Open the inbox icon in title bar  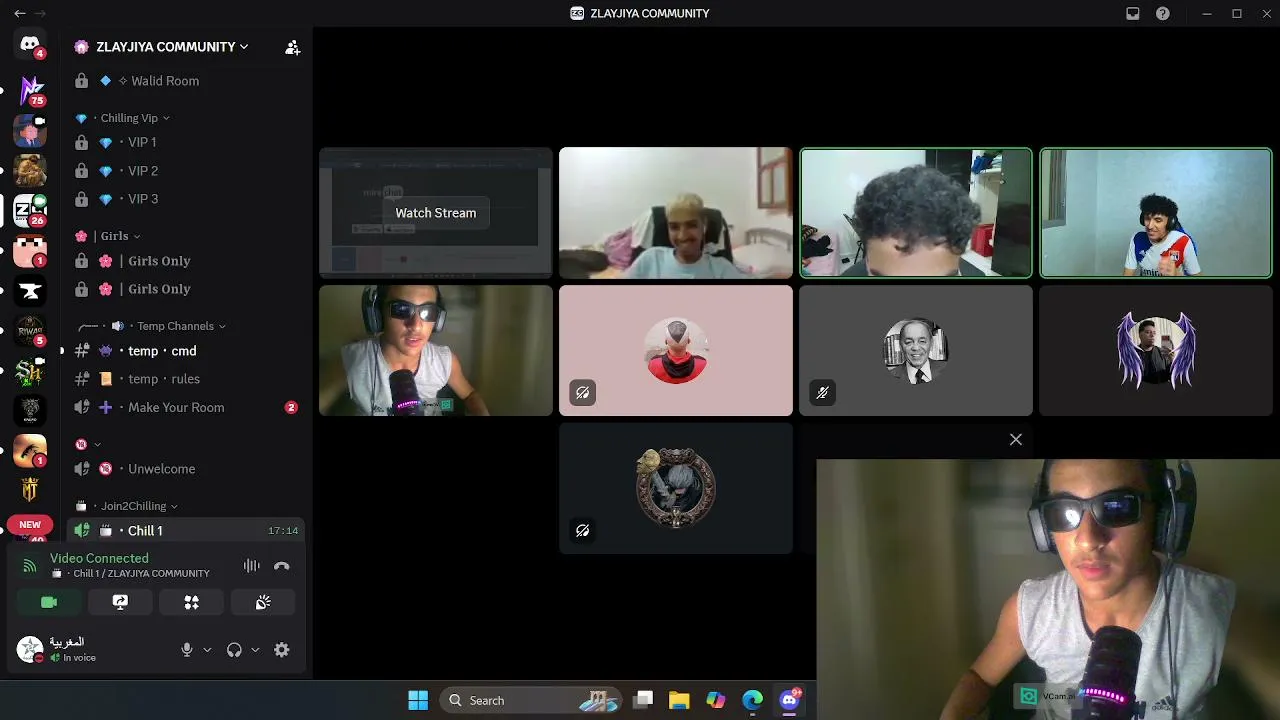click(x=1133, y=13)
